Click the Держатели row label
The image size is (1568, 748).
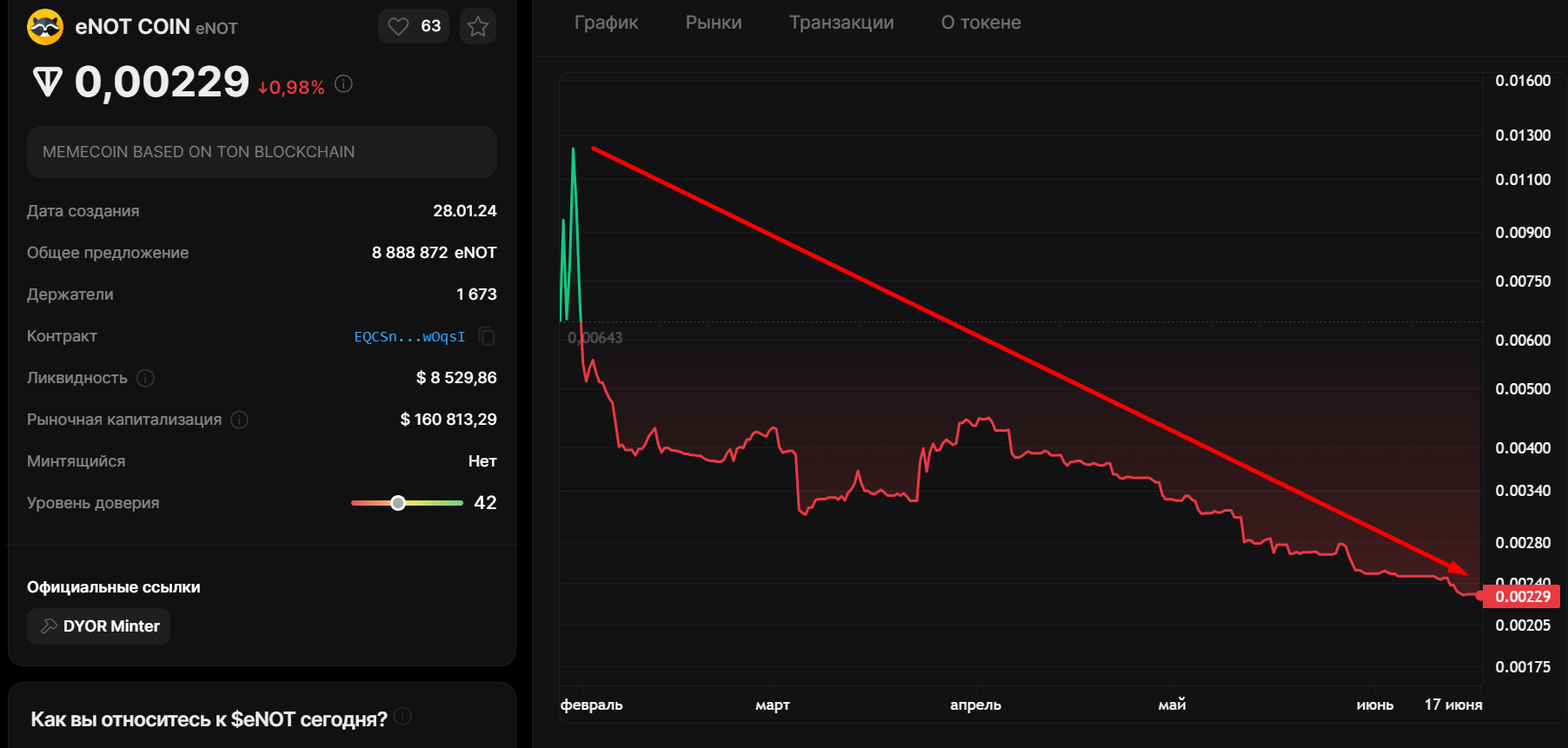click(70, 295)
